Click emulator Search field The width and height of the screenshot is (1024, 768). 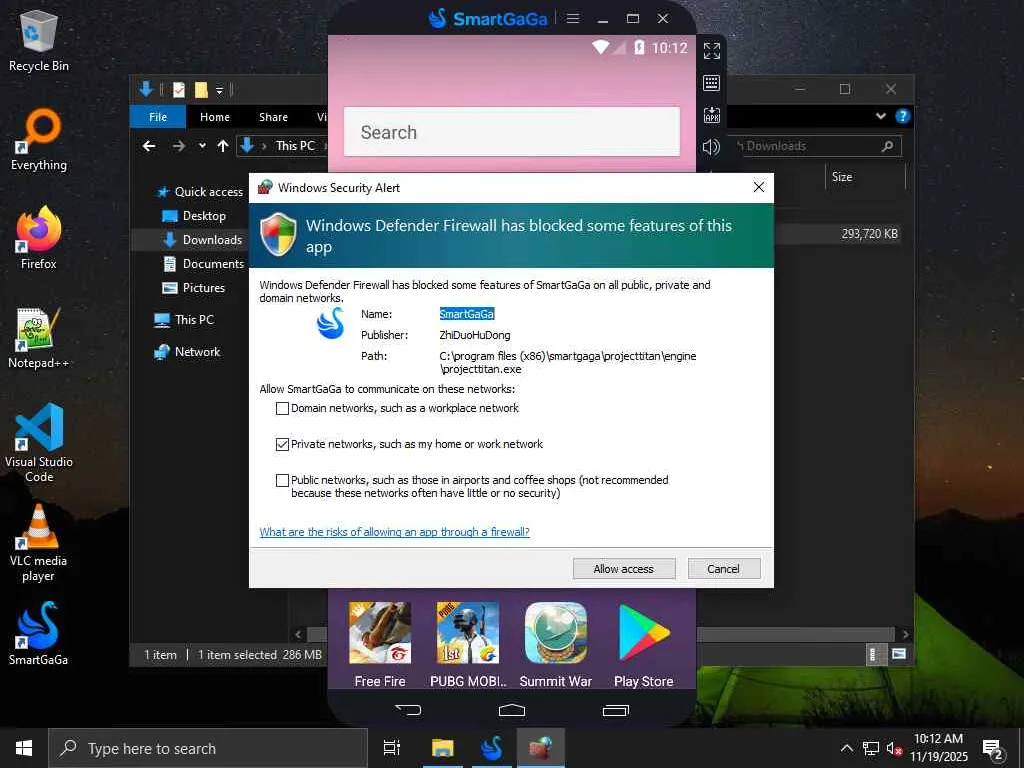[511, 132]
